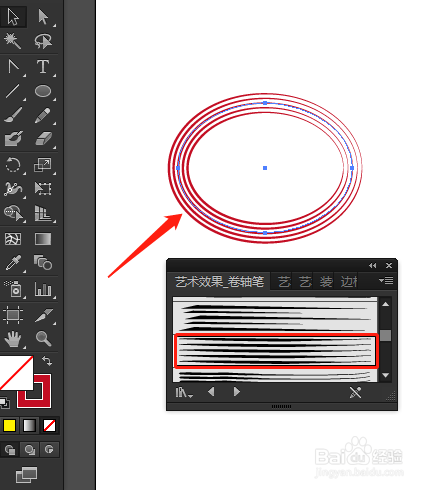Viewport: 432px width, 490px height.
Task: Click the ellipse top anchor point
Action: (x=265, y=103)
